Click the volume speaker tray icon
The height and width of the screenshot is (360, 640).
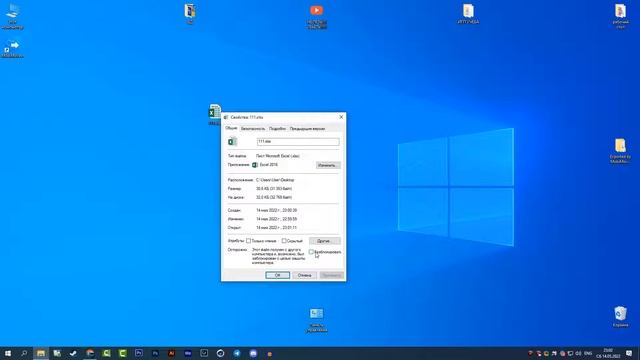click(578, 353)
